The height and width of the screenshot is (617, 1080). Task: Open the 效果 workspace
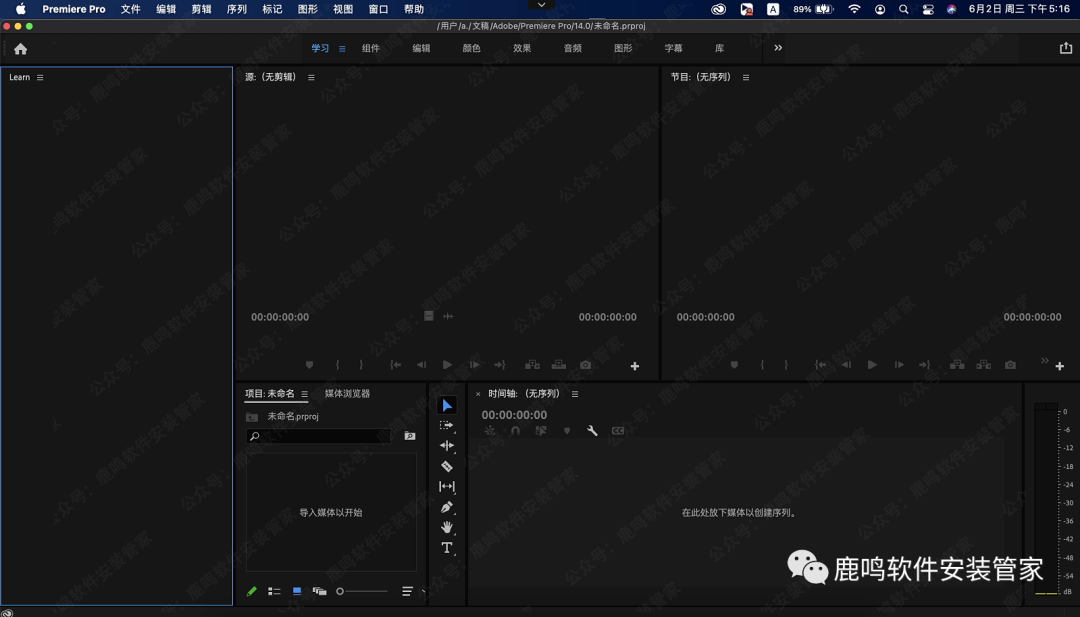pyautogui.click(x=522, y=48)
